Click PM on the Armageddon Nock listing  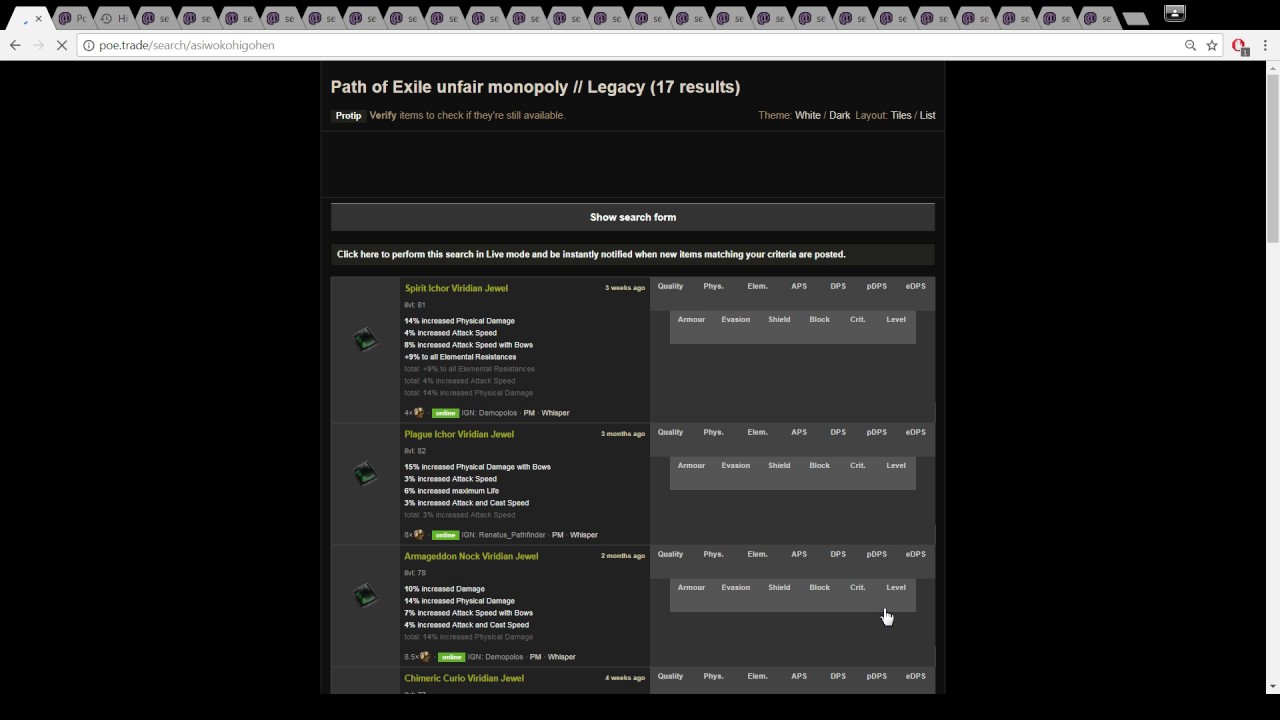point(535,657)
